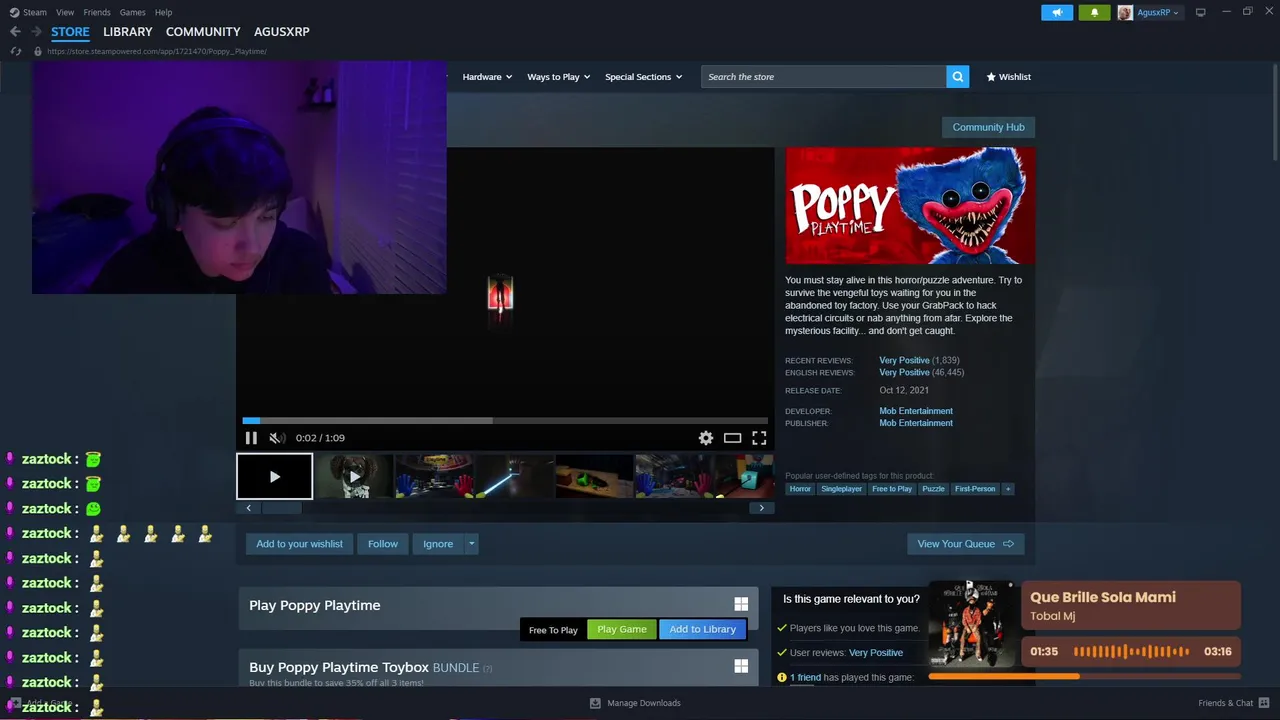1280x720 pixels.
Task: Select the Singleplayer tag
Action: point(841,489)
